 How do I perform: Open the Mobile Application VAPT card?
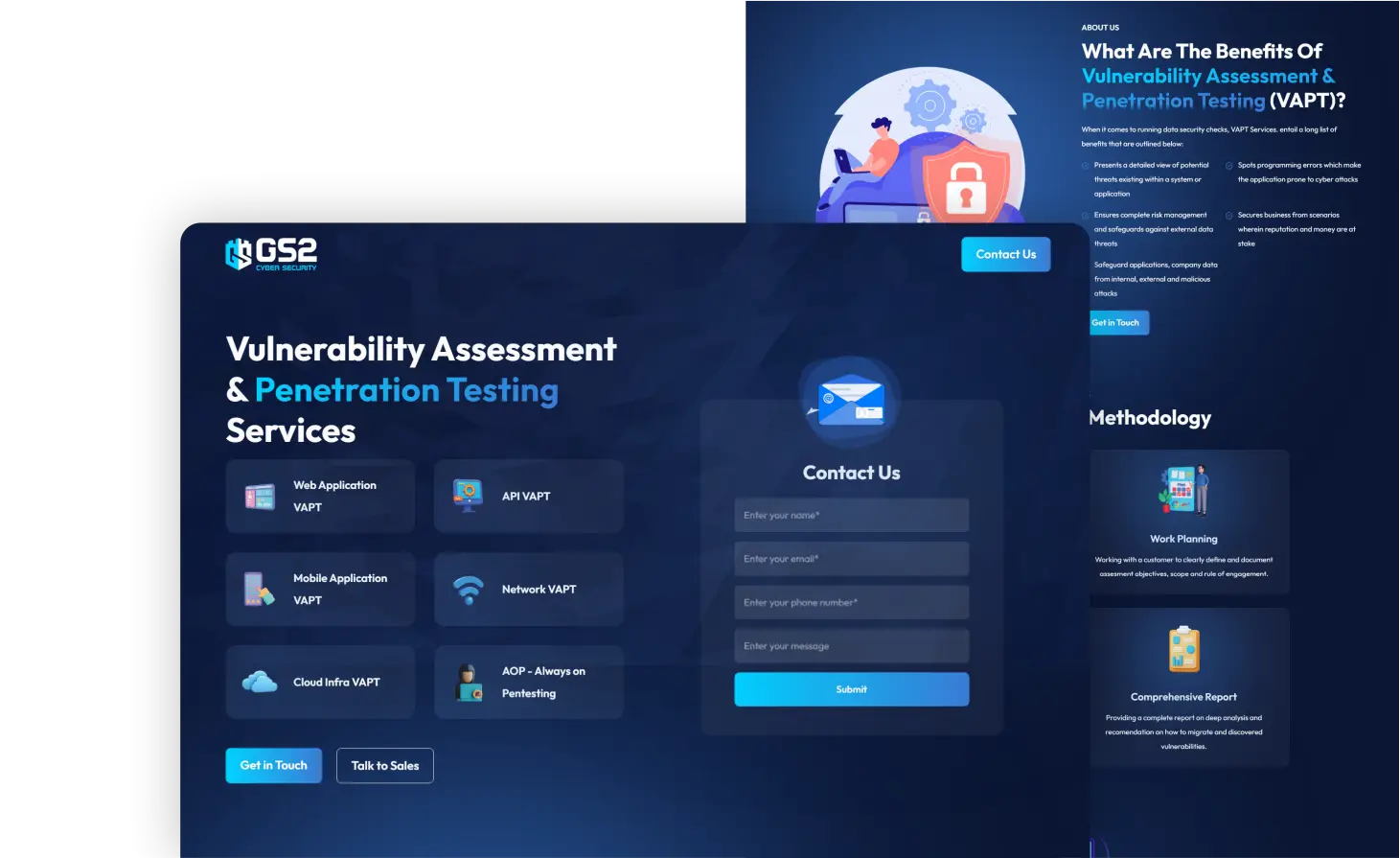(320, 590)
